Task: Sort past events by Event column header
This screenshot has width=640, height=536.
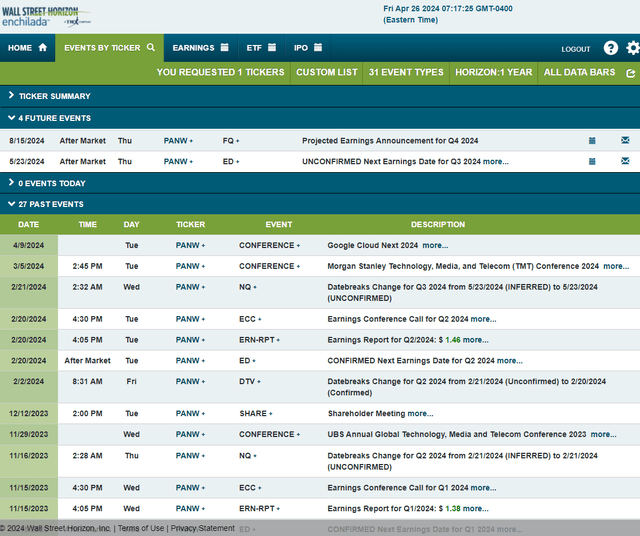Action: pyautogui.click(x=279, y=225)
